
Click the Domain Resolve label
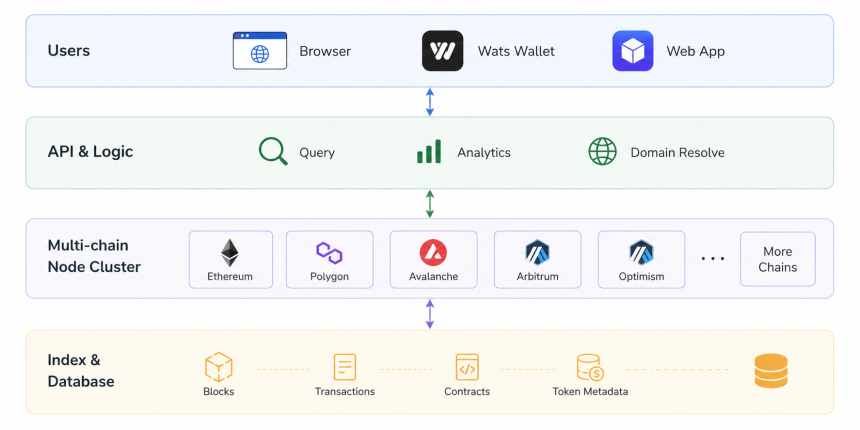pos(677,152)
